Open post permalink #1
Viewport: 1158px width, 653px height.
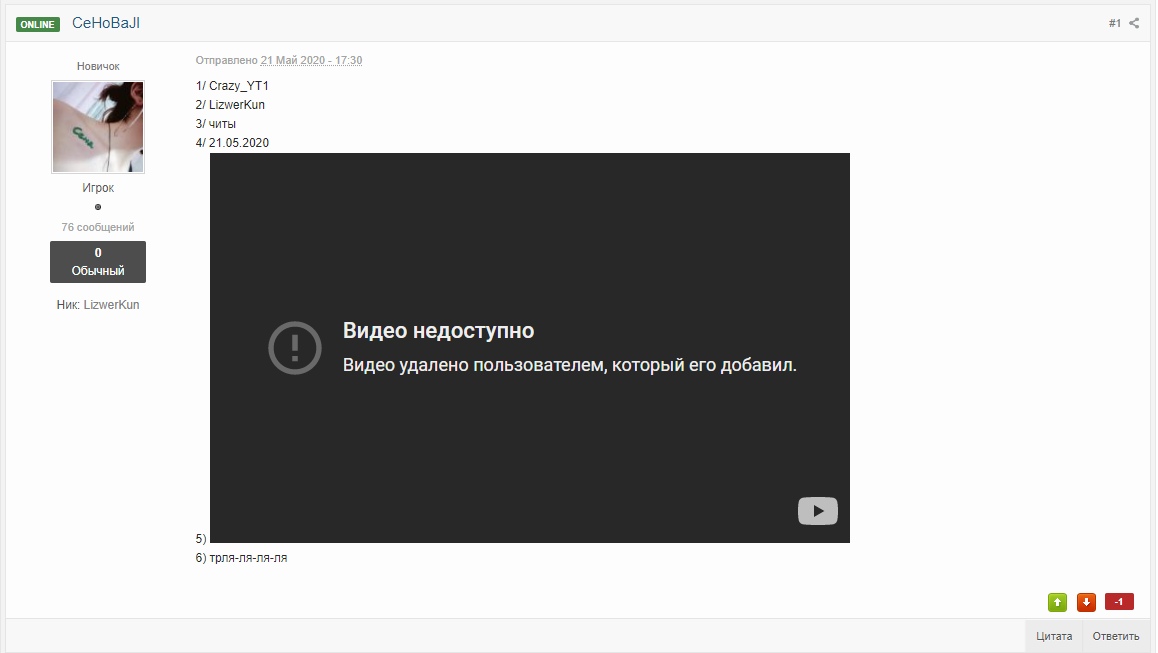pos(1114,24)
